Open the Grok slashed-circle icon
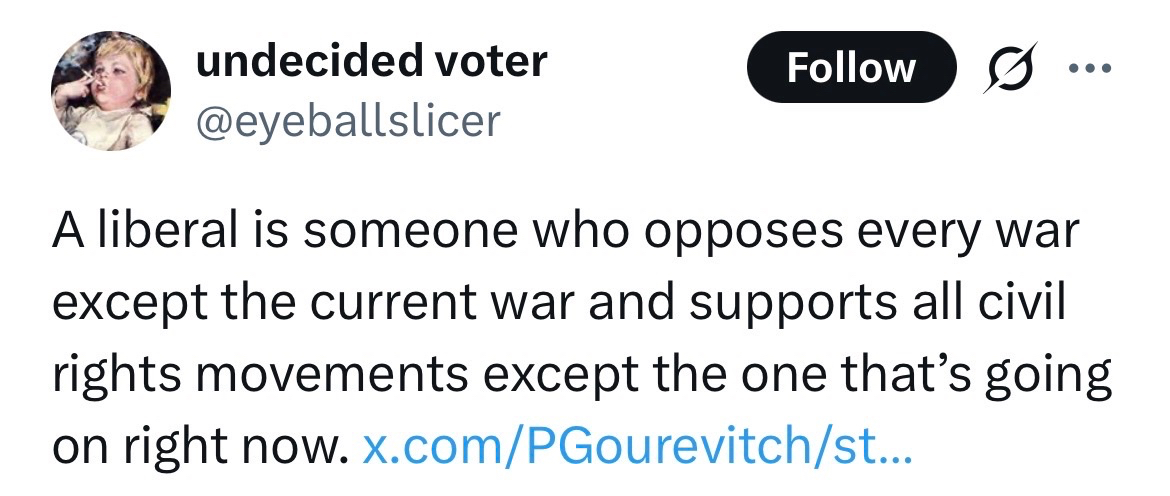Image resolution: width=1170 pixels, height=496 pixels. click(1010, 68)
